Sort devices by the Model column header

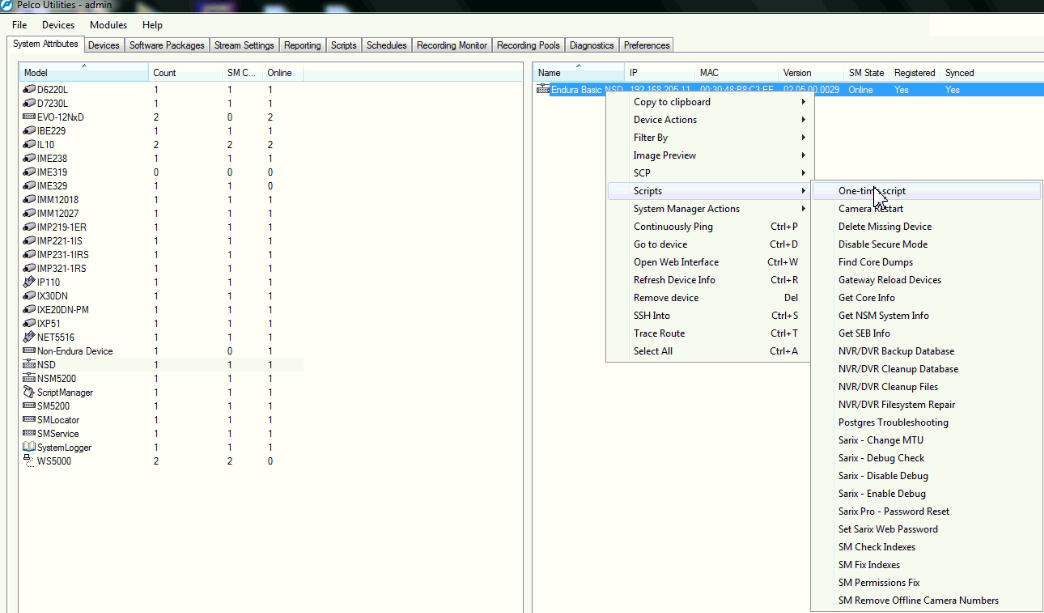pos(37,72)
